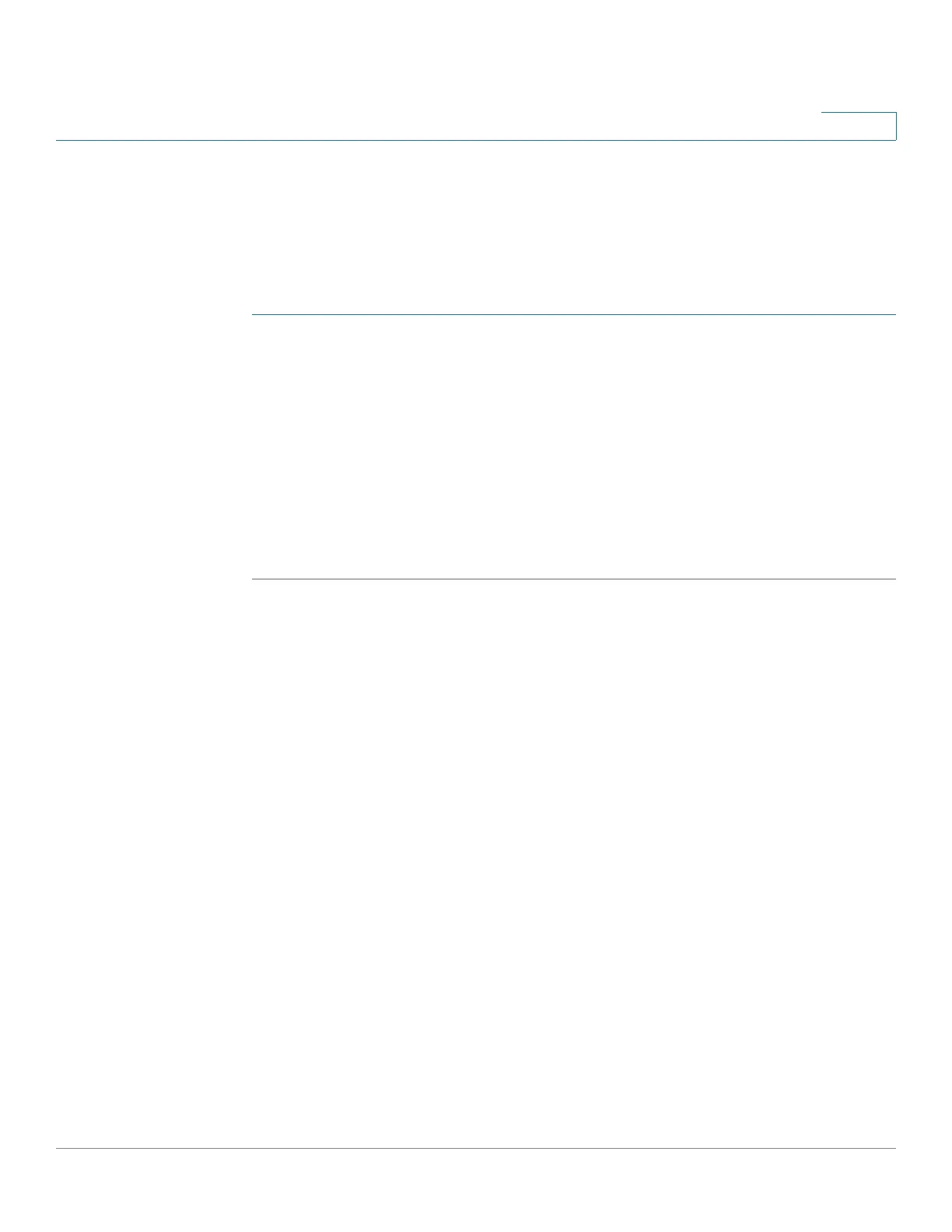Click right end of upper section divider
The image size is (952, 1232).
pos(894,314)
